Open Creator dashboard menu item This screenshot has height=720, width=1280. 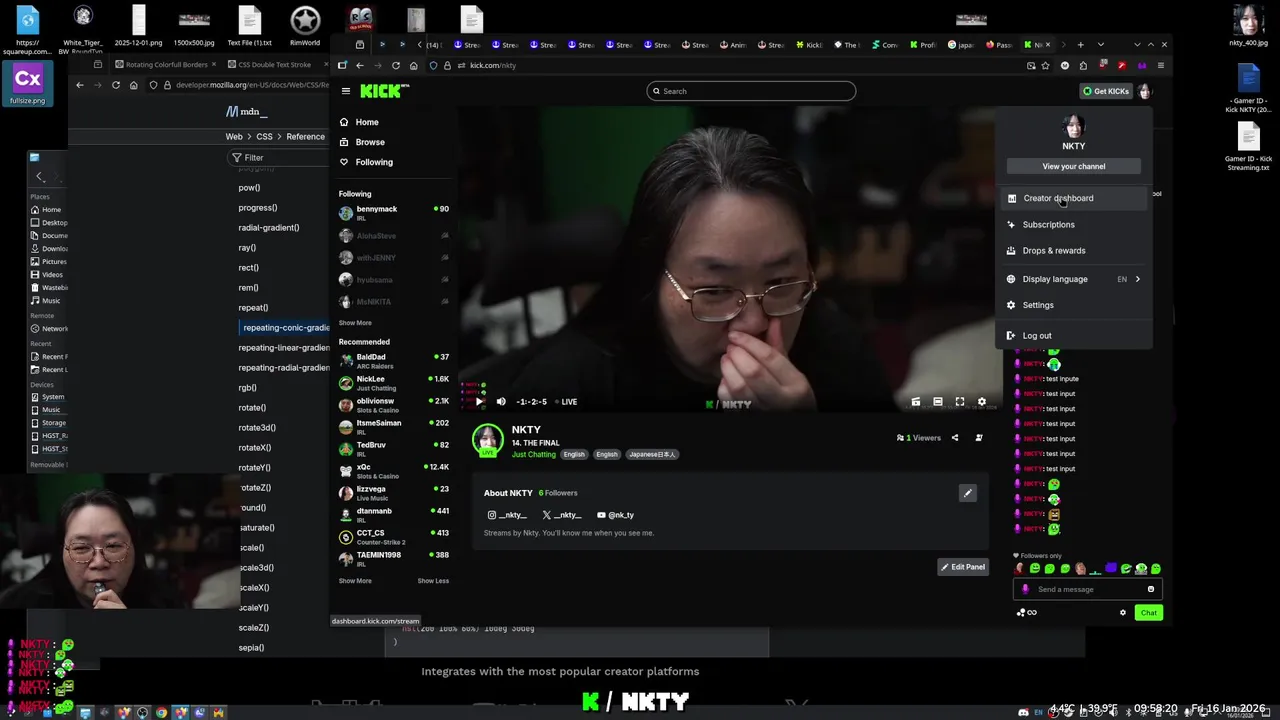pos(1073,198)
